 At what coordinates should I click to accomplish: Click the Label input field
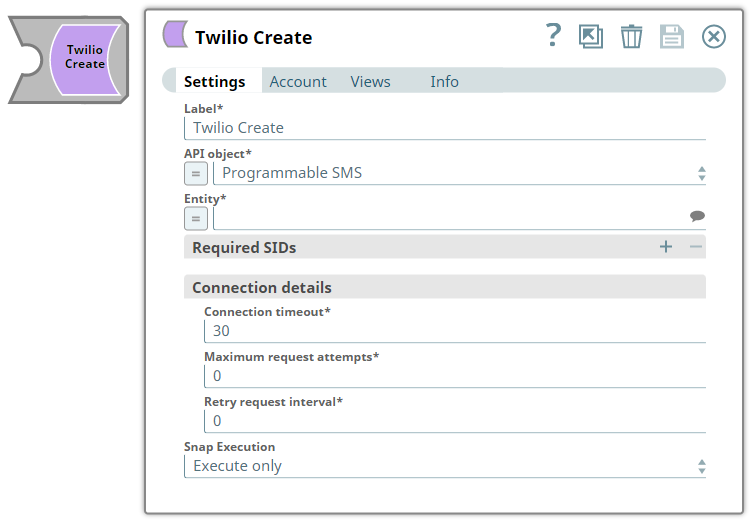click(445, 128)
